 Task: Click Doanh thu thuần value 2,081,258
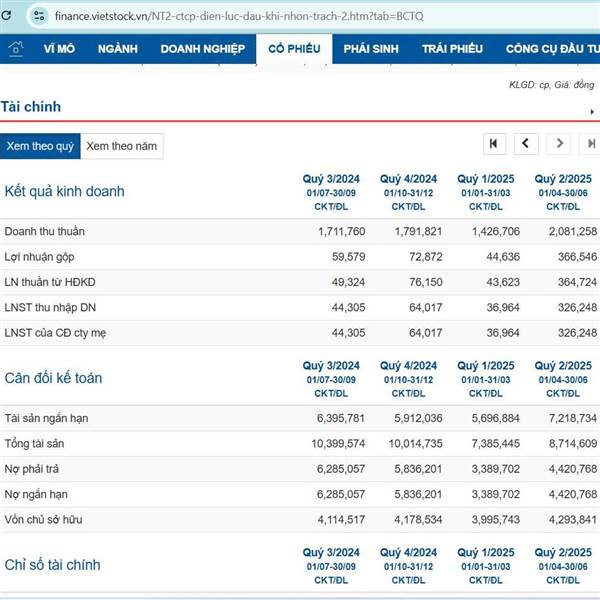click(573, 231)
